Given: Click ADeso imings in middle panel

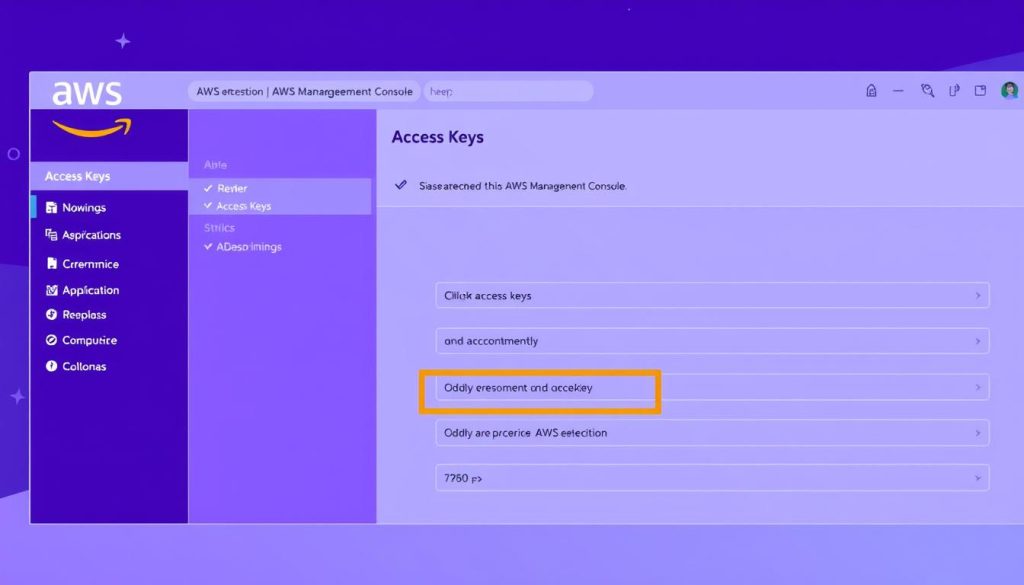Looking at the screenshot, I should (249, 247).
